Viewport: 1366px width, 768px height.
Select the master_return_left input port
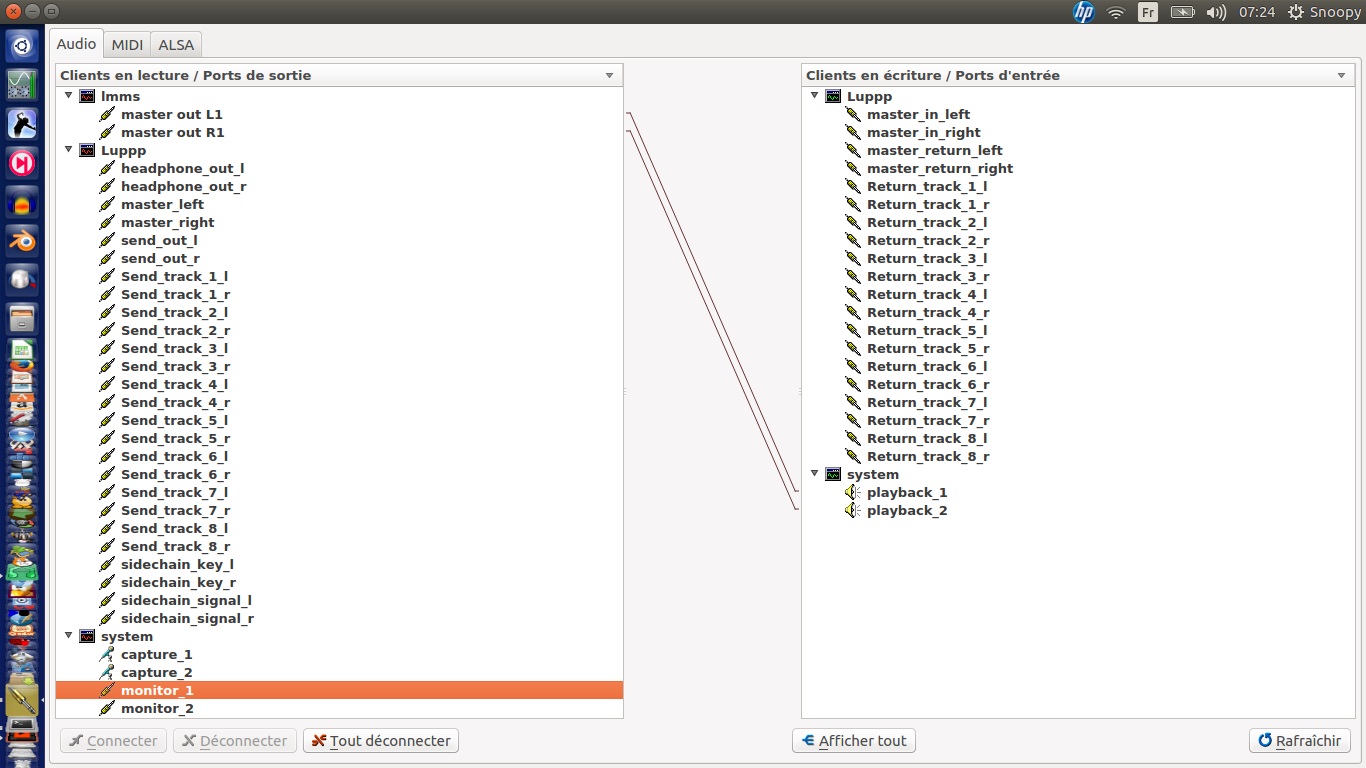[x=935, y=150]
